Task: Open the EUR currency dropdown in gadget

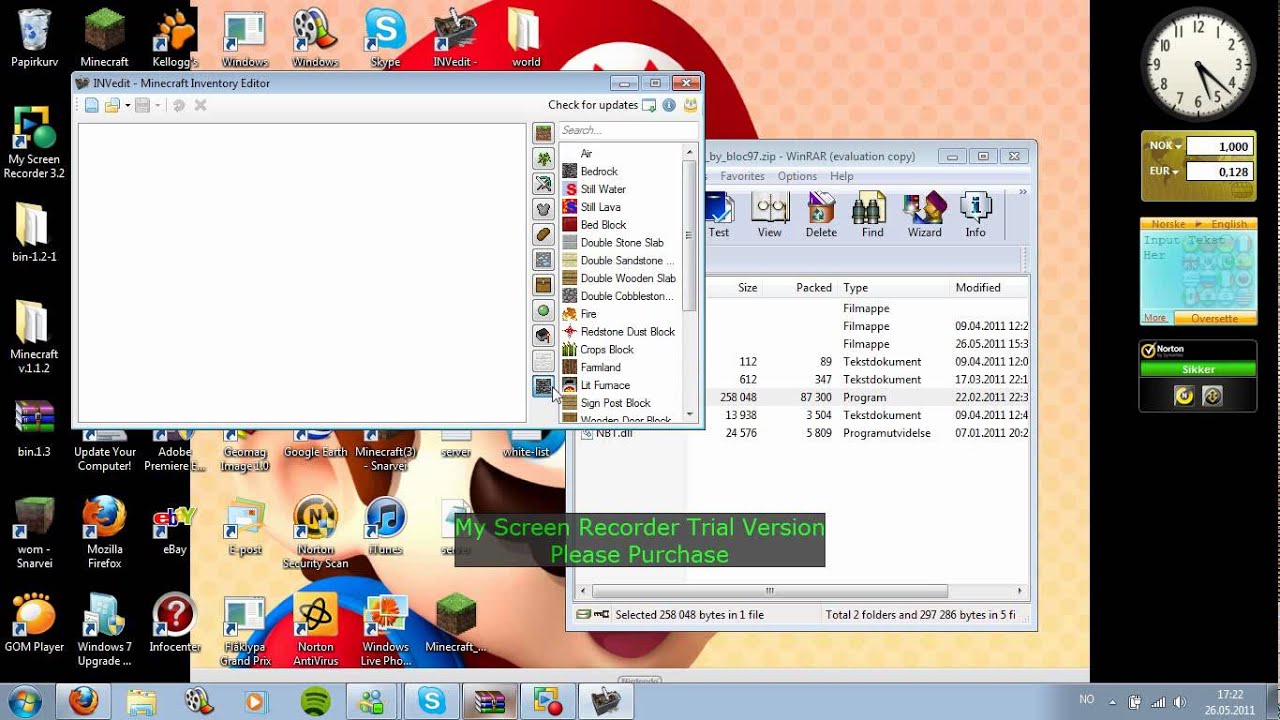Action: click(1166, 171)
